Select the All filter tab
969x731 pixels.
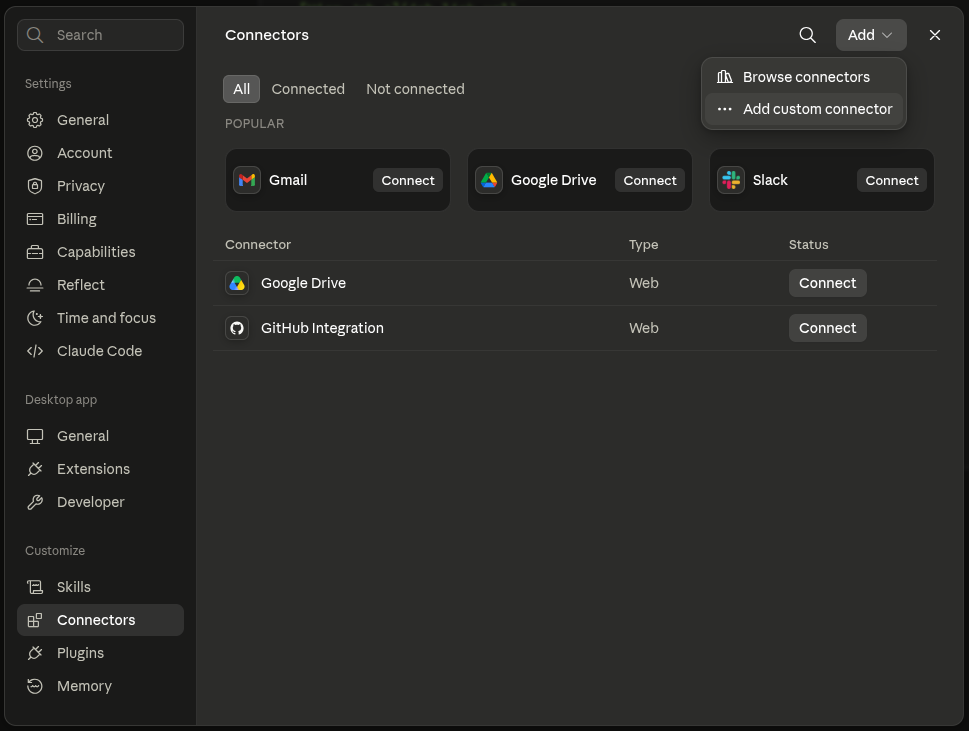point(242,89)
